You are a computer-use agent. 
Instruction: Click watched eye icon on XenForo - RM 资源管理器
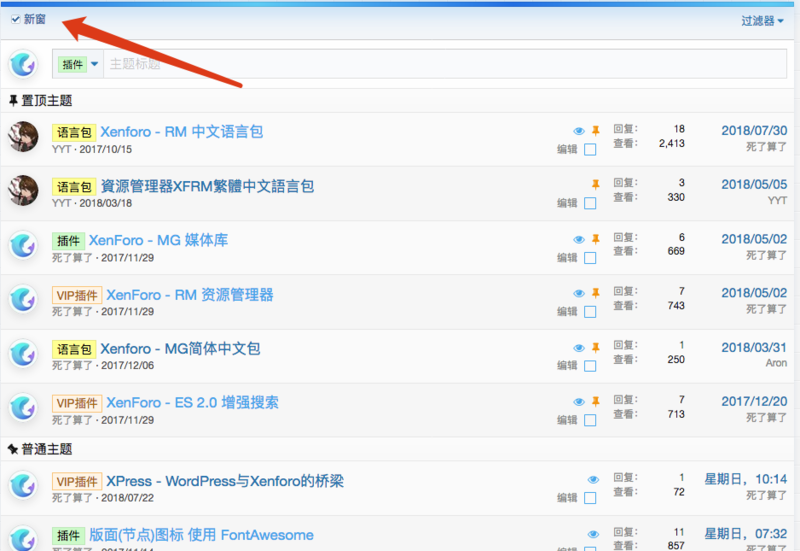click(x=579, y=293)
